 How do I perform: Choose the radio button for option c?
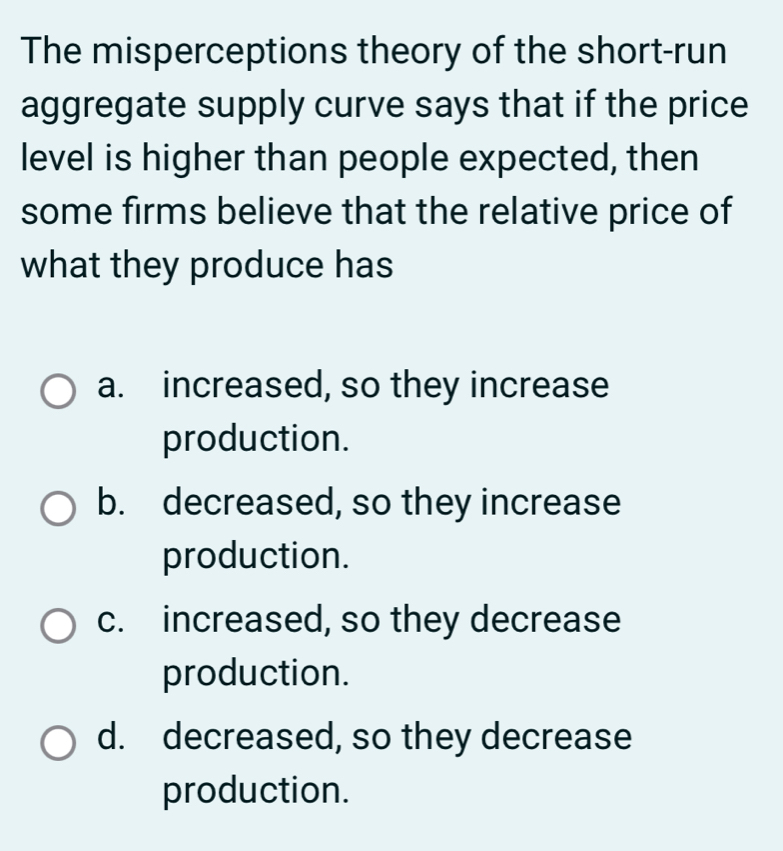pos(59,627)
